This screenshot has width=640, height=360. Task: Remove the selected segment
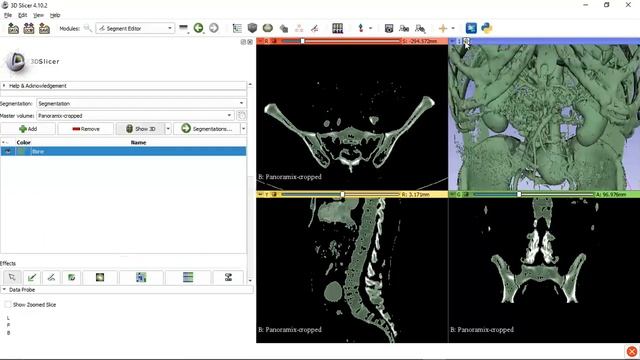(x=86, y=129)
